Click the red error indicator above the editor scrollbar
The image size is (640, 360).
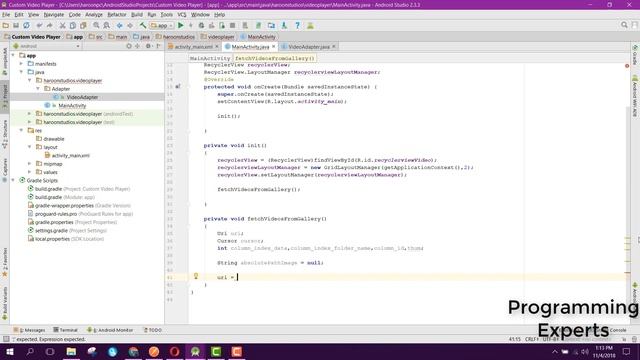pyautogui.click(x=627, y=66)
